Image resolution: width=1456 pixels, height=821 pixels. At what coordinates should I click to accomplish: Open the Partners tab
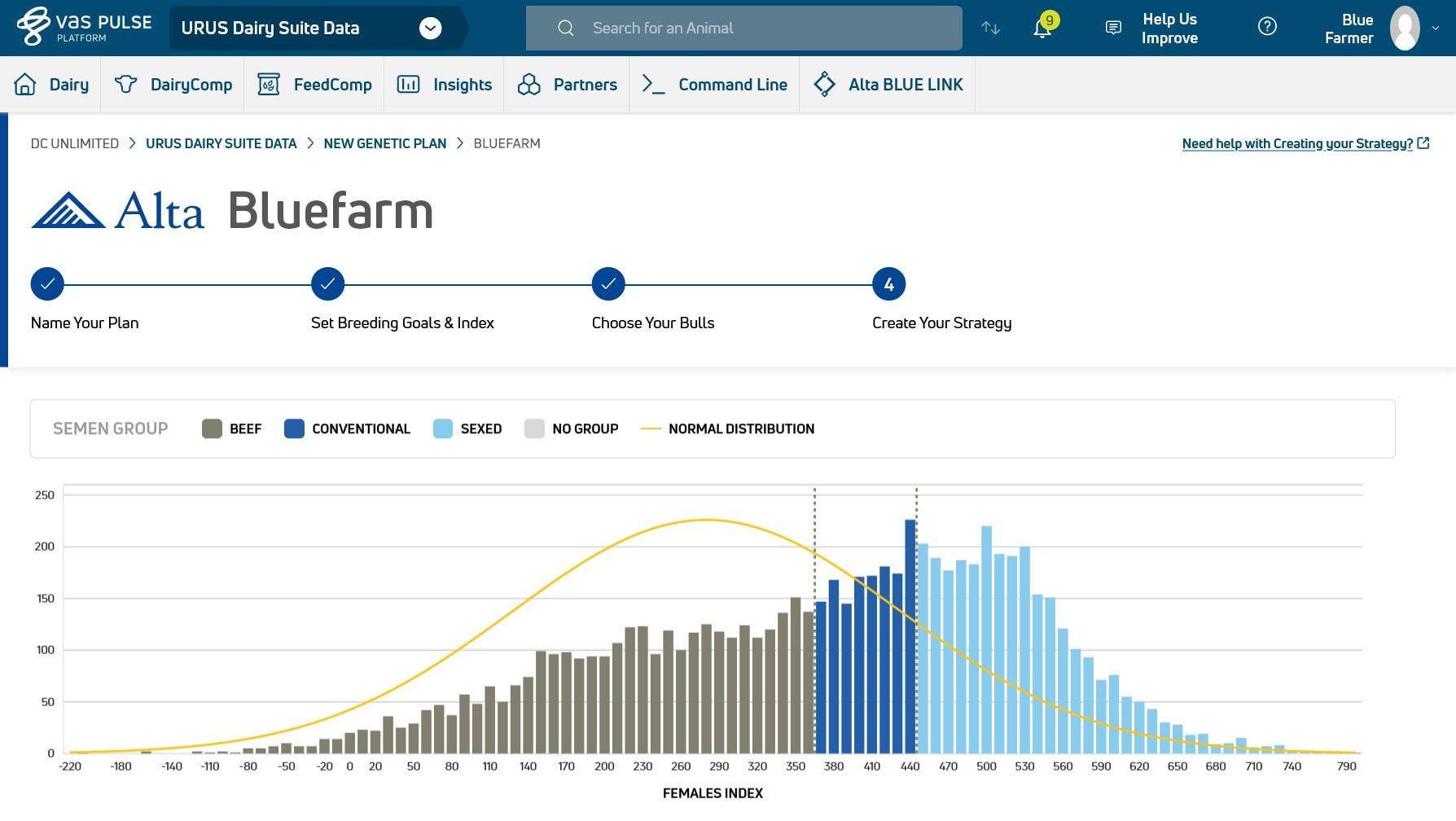(x=585, y=85)
